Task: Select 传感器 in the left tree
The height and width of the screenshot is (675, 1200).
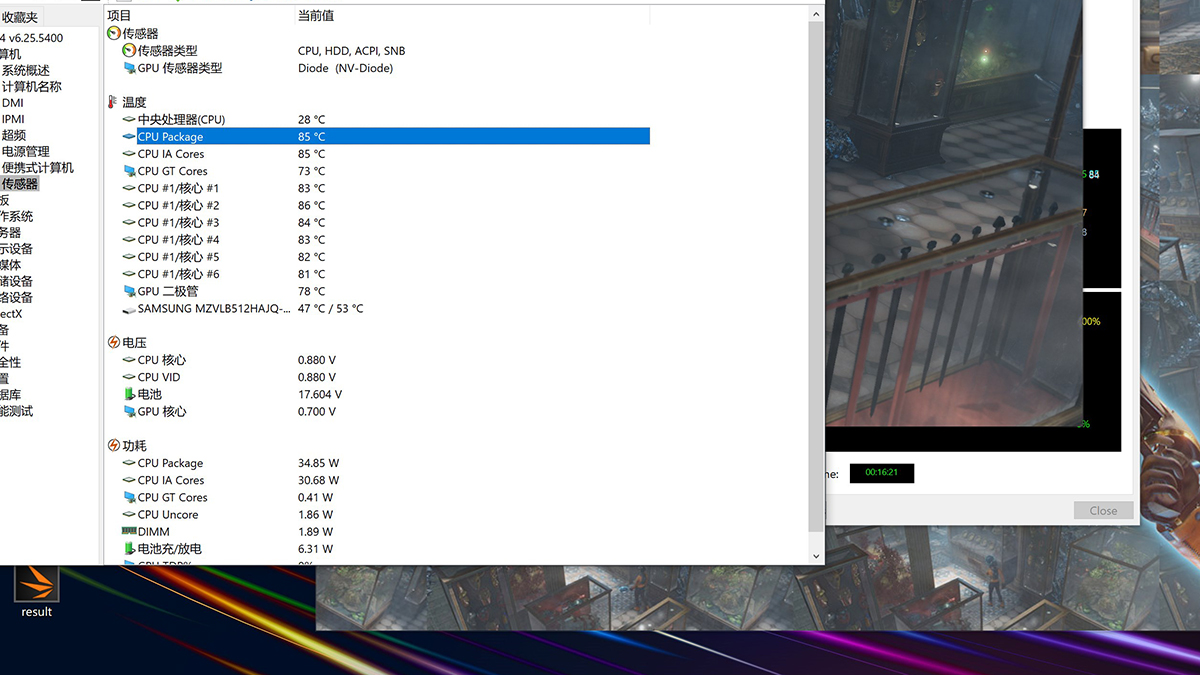Action: pyautogui.click(x=20, y=184)
